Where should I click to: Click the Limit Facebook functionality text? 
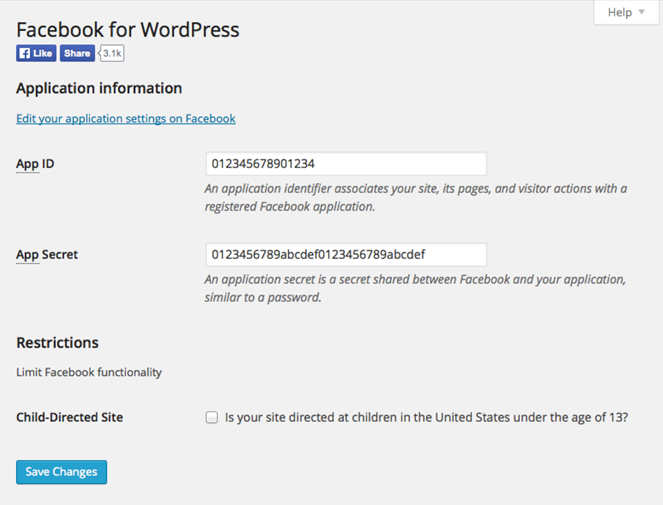coord(89,372)
